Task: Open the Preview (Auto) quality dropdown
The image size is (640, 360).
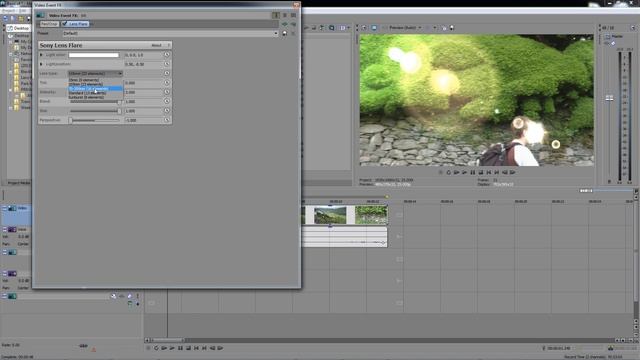Action: coord(420,28)
